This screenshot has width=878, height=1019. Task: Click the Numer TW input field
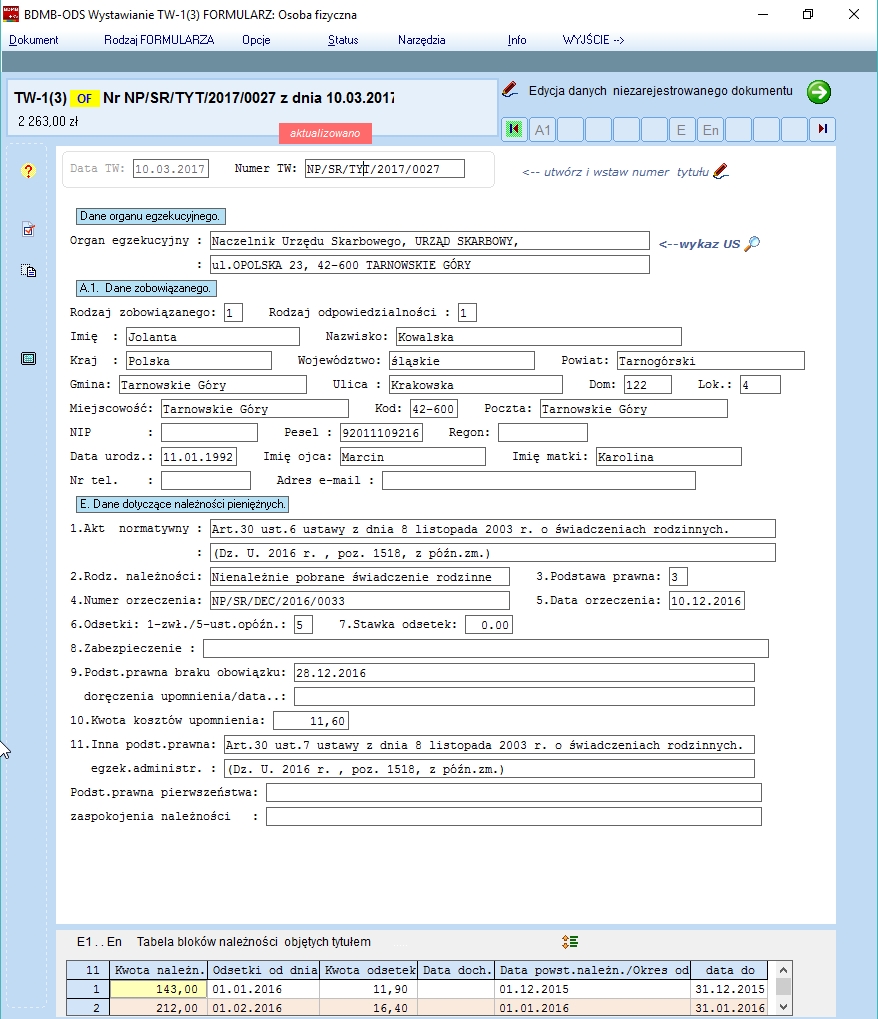[385, 169]
